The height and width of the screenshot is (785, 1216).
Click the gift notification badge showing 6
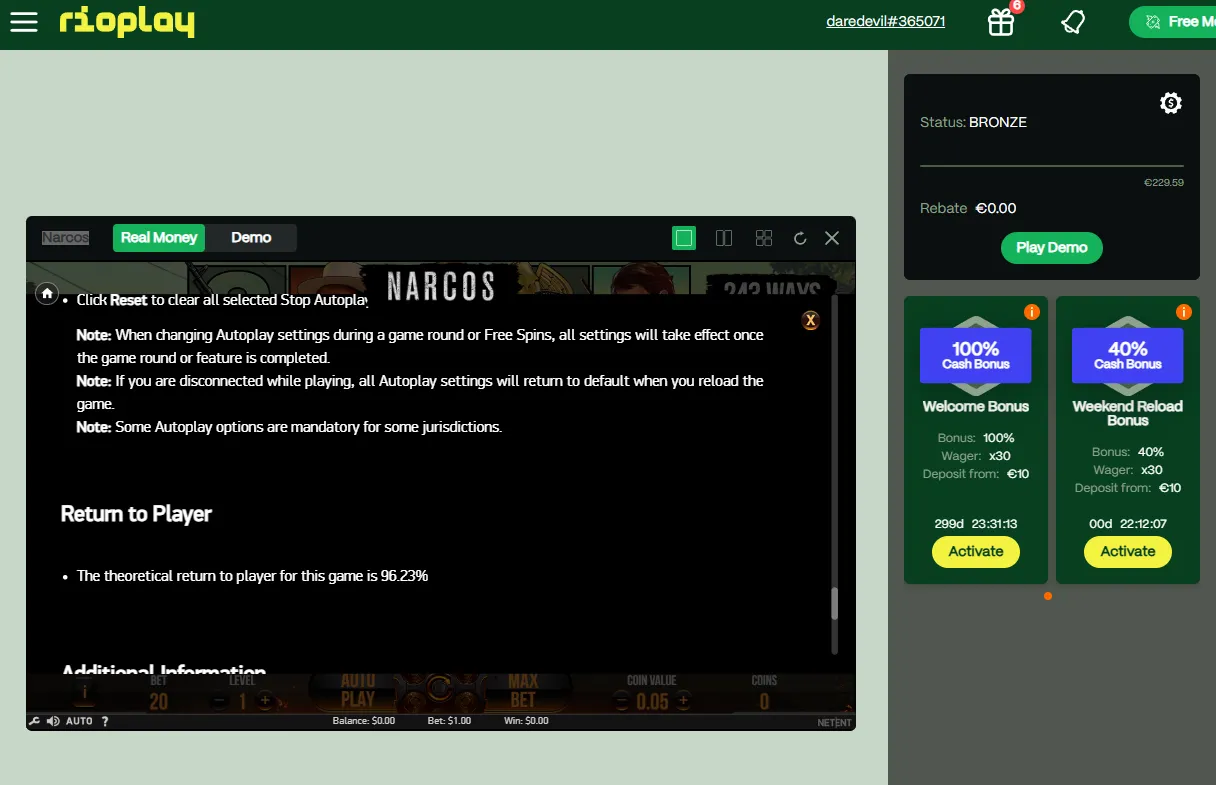tap(1017, 6)
